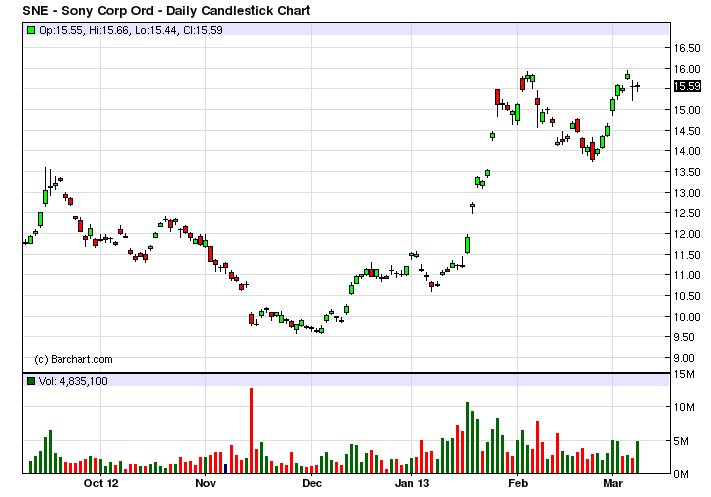Click the single dark blue volume bar in November
This screenshot has height=497, width=711.
click(225, 469)
